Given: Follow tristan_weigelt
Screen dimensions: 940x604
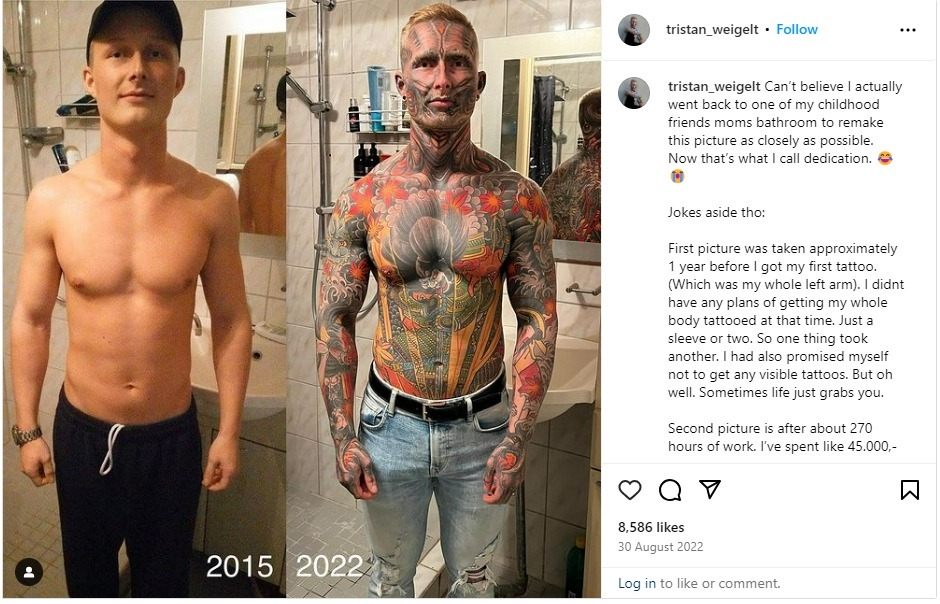Looking at the screenshot, I should [797, 29].
